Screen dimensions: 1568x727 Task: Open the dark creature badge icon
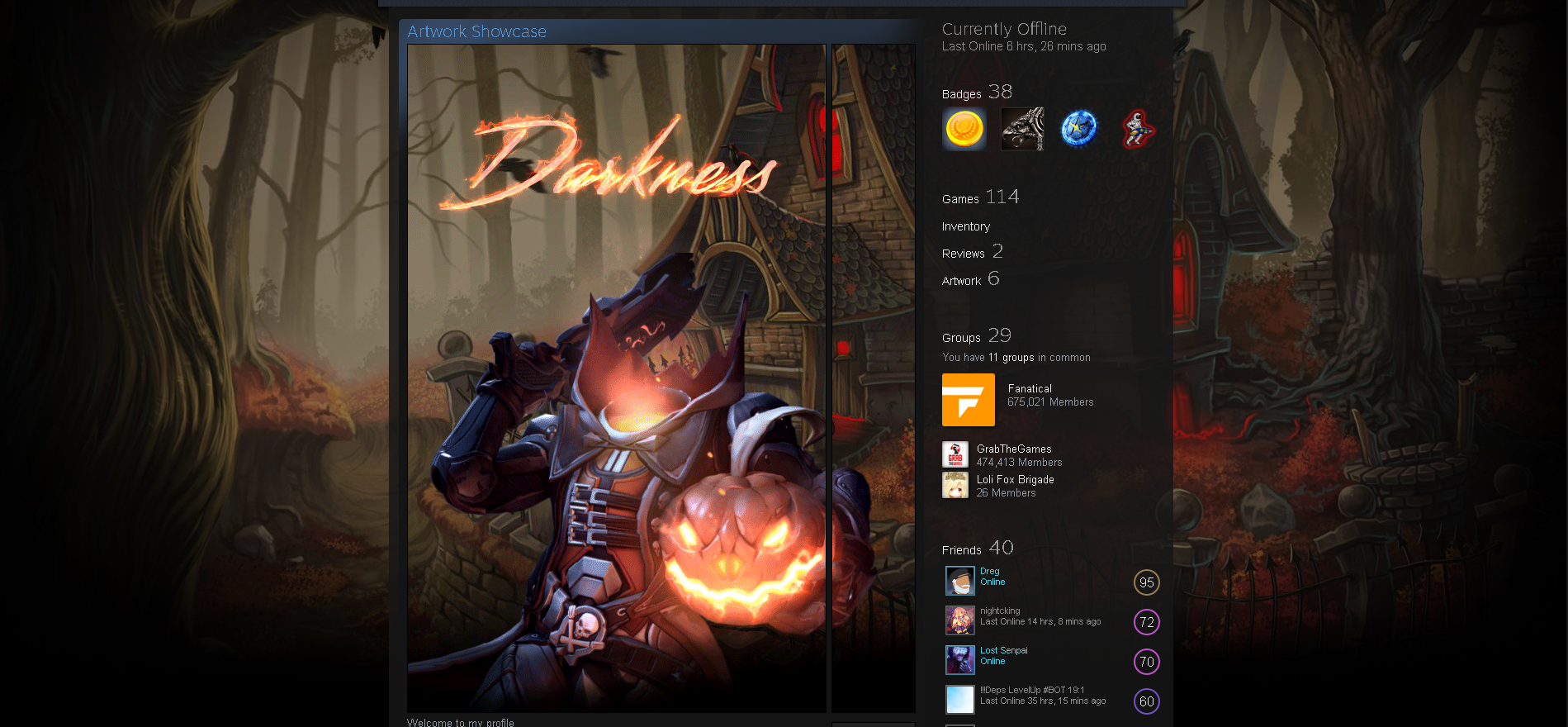1022,129
